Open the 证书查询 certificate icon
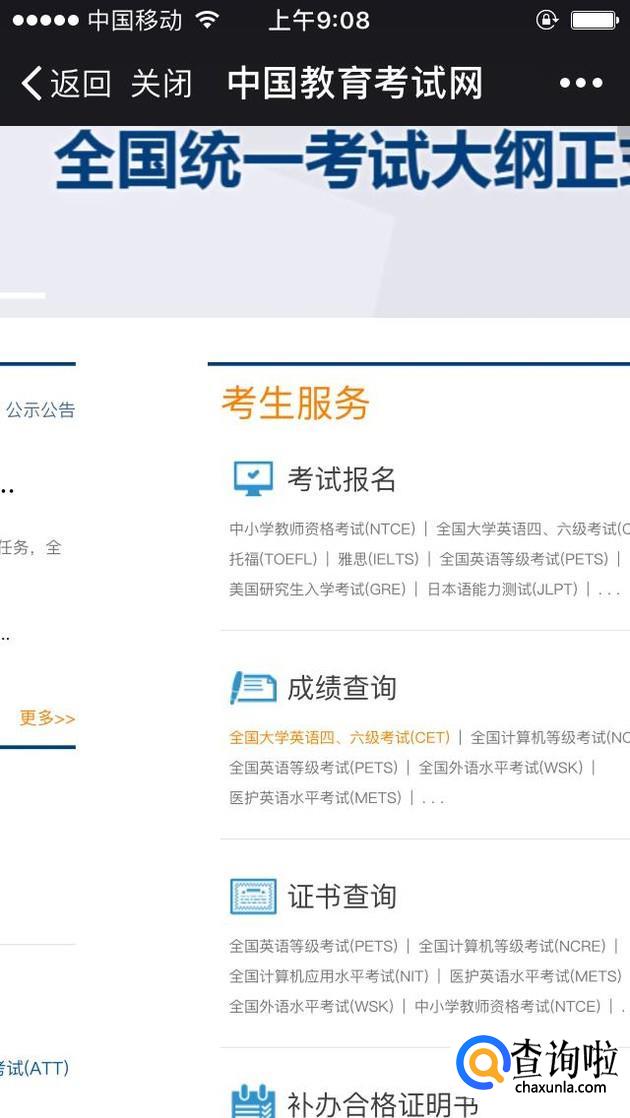 (253, 896)
